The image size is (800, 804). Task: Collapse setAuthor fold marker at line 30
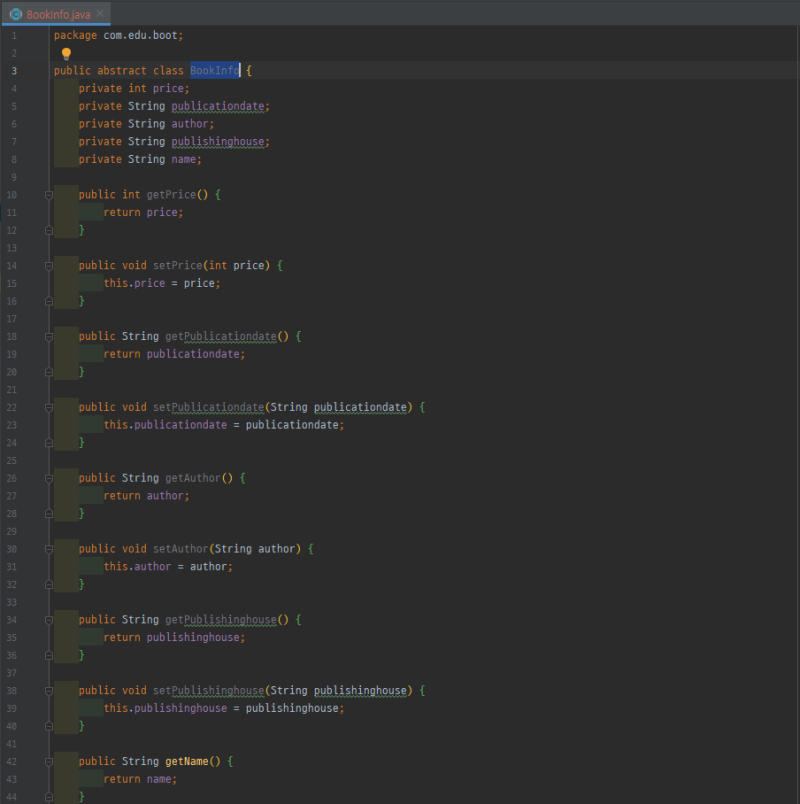[49, 549]
